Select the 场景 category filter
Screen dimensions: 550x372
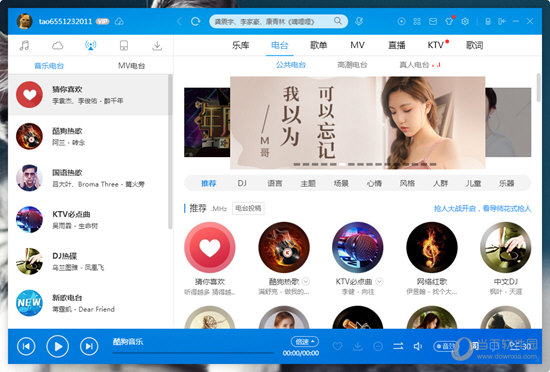[341, 183]
